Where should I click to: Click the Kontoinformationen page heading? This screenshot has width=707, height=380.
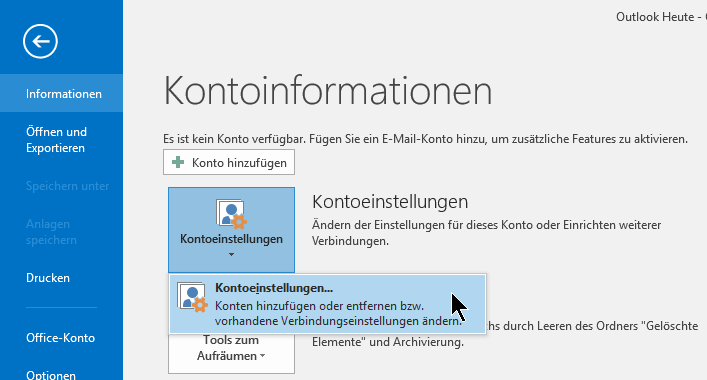tap(328, 91)
